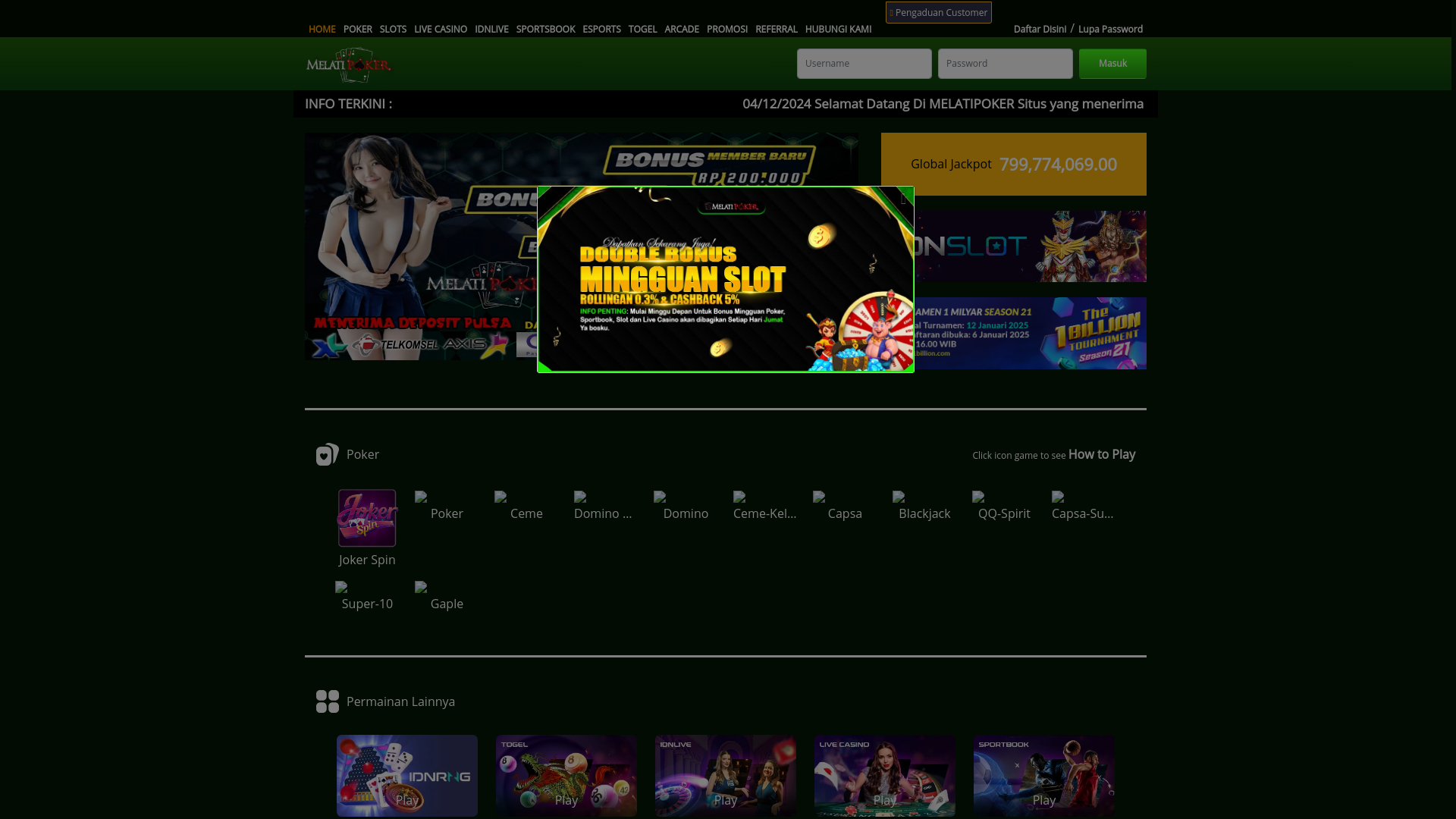Open the Ceme game icon
The width and height of the screenshot is (1456, 819).
pos(500,497)
